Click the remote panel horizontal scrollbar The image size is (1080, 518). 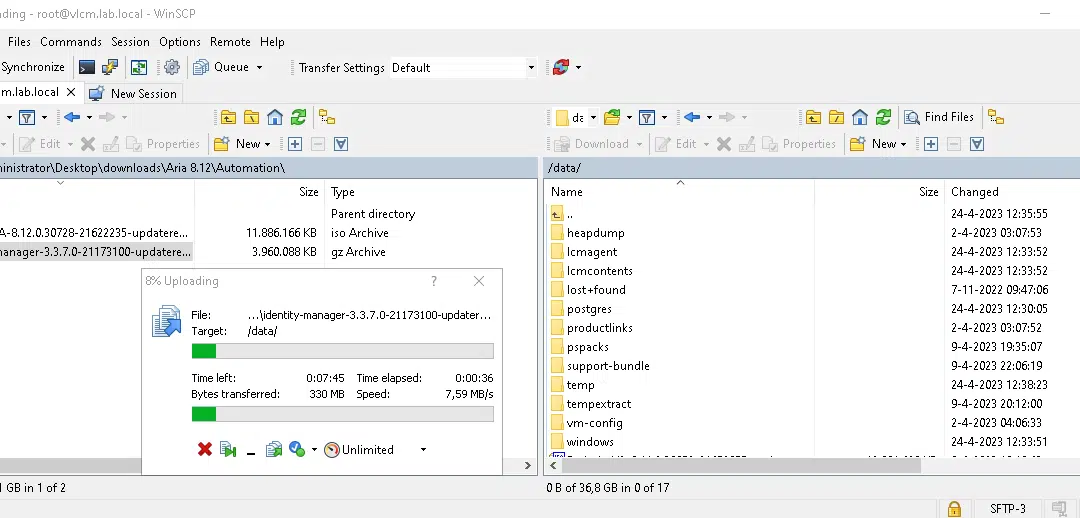coord(741,466)
